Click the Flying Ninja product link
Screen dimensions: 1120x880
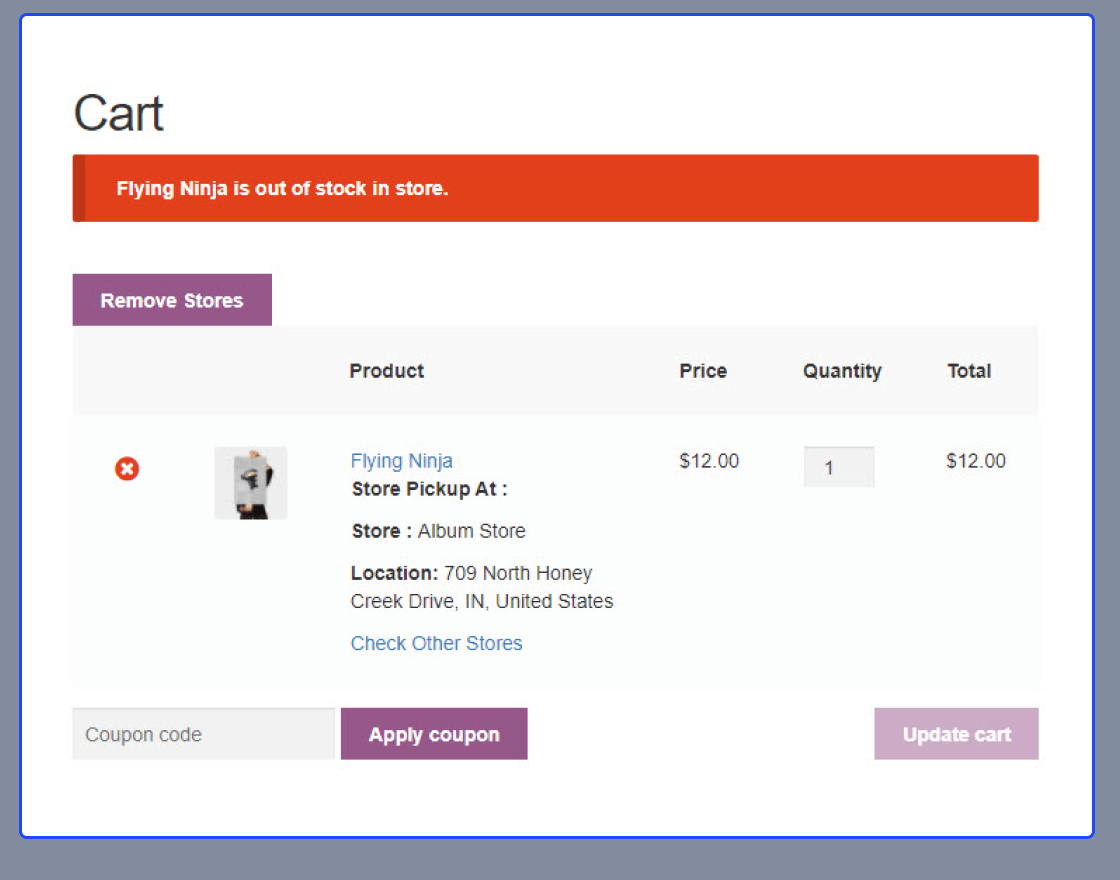[401, 461]
